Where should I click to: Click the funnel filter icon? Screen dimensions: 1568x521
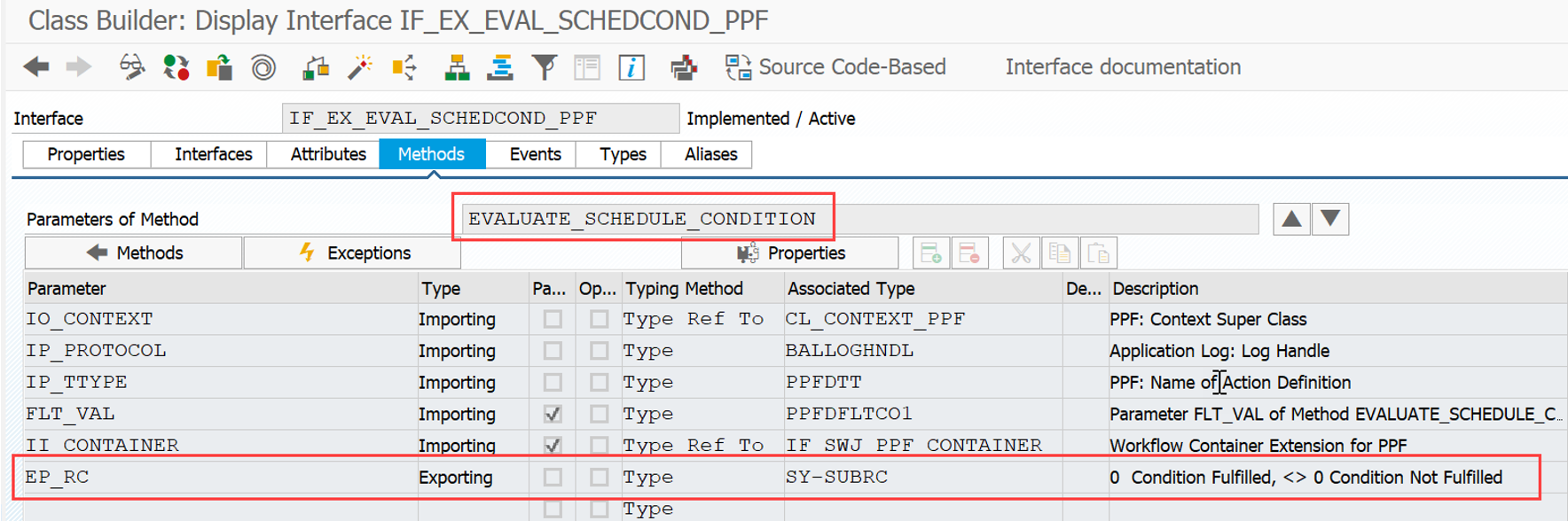545,67
